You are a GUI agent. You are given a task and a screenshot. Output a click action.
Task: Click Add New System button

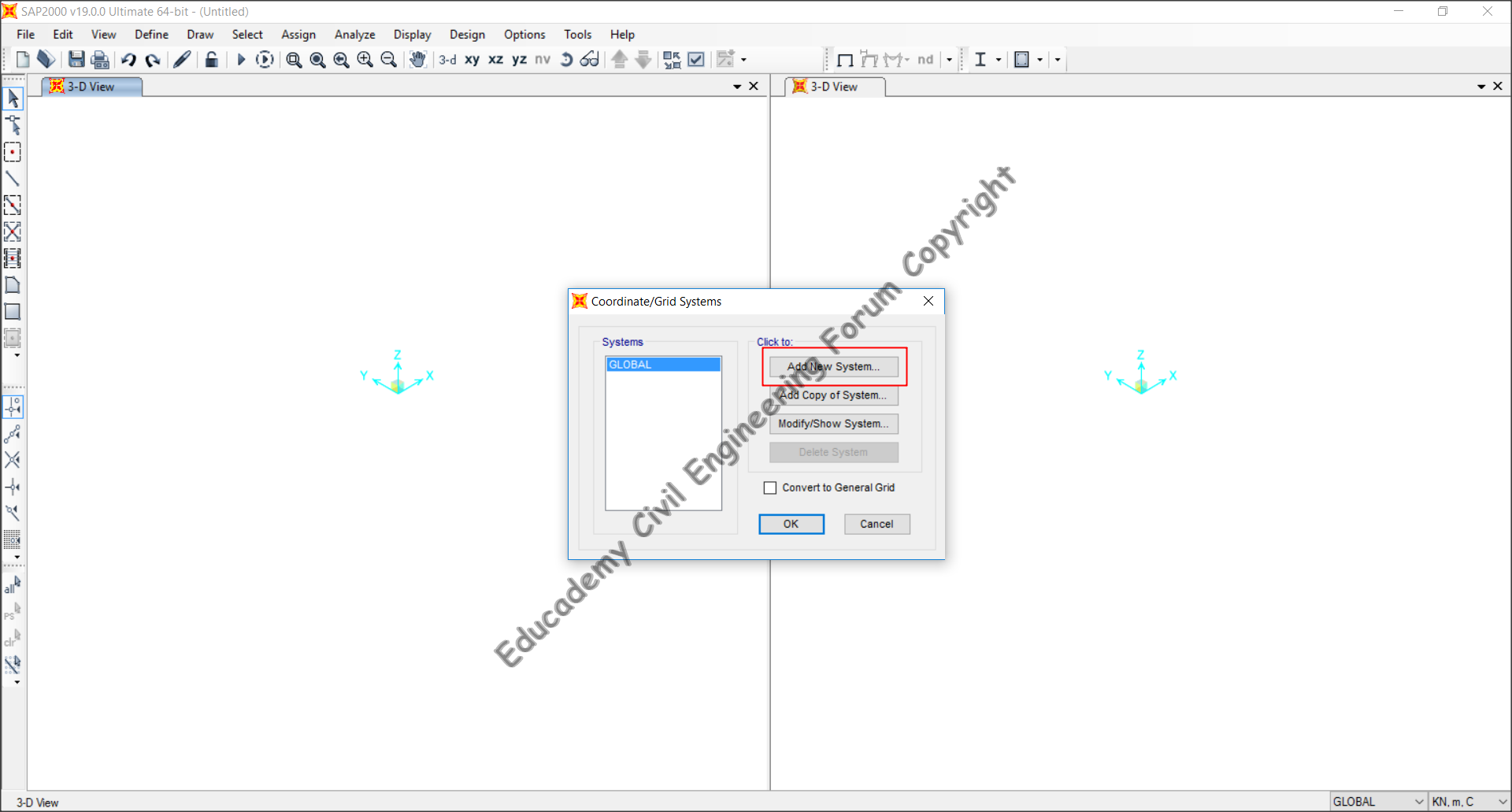[x=833, y=367]
